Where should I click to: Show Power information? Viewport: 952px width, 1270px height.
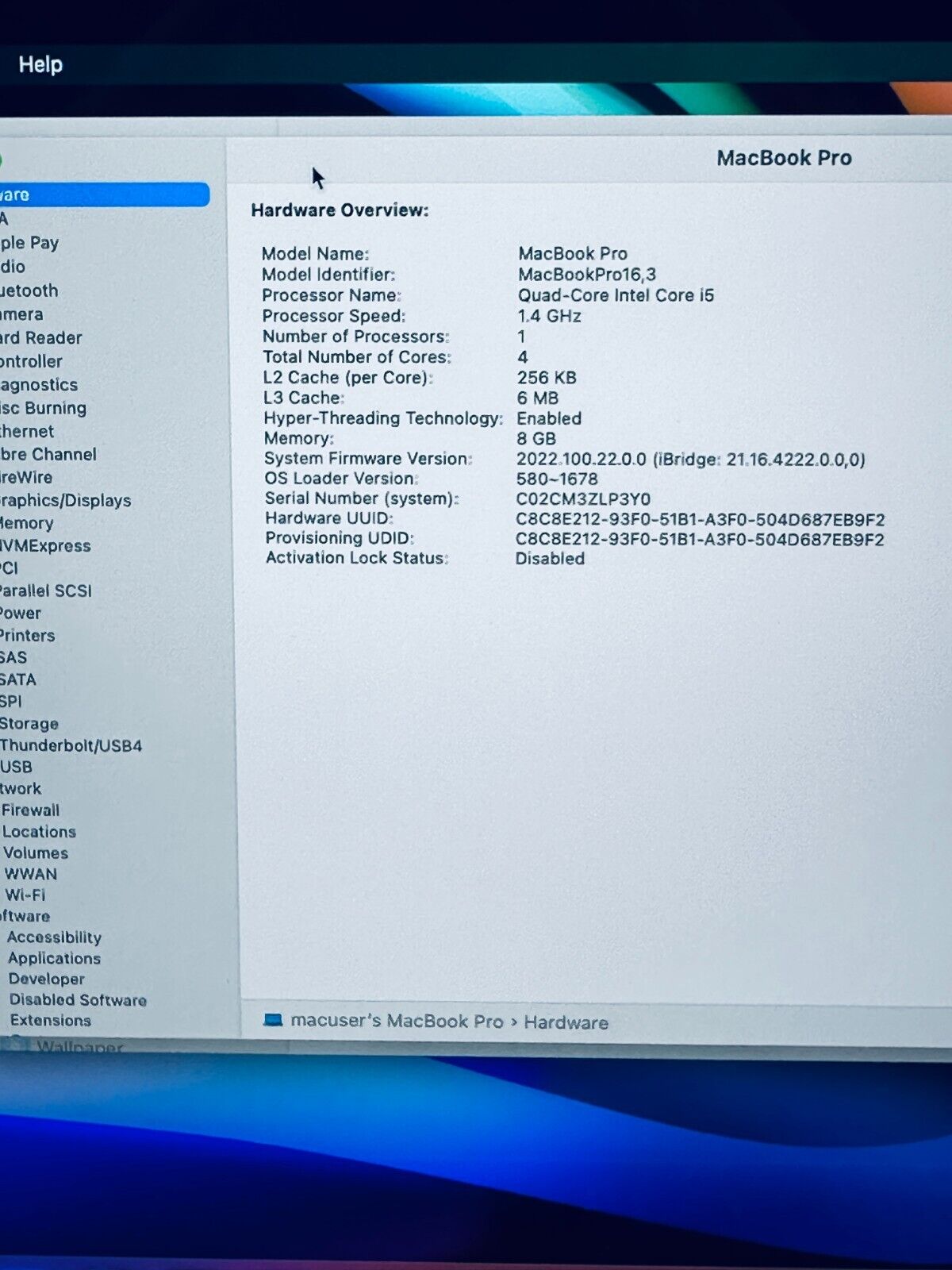(x=21, y=613)
